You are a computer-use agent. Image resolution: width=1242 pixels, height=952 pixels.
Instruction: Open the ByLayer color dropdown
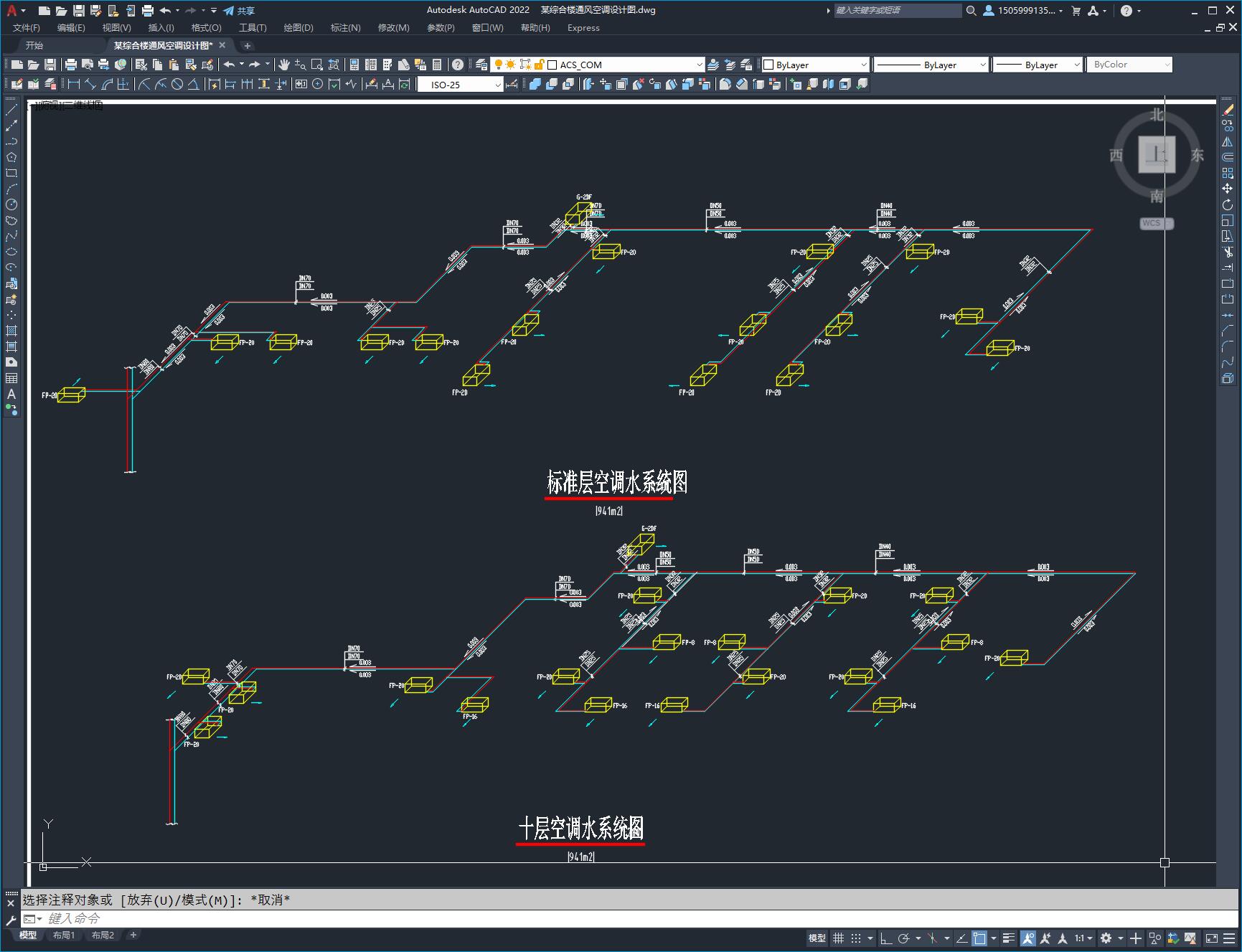815,65
